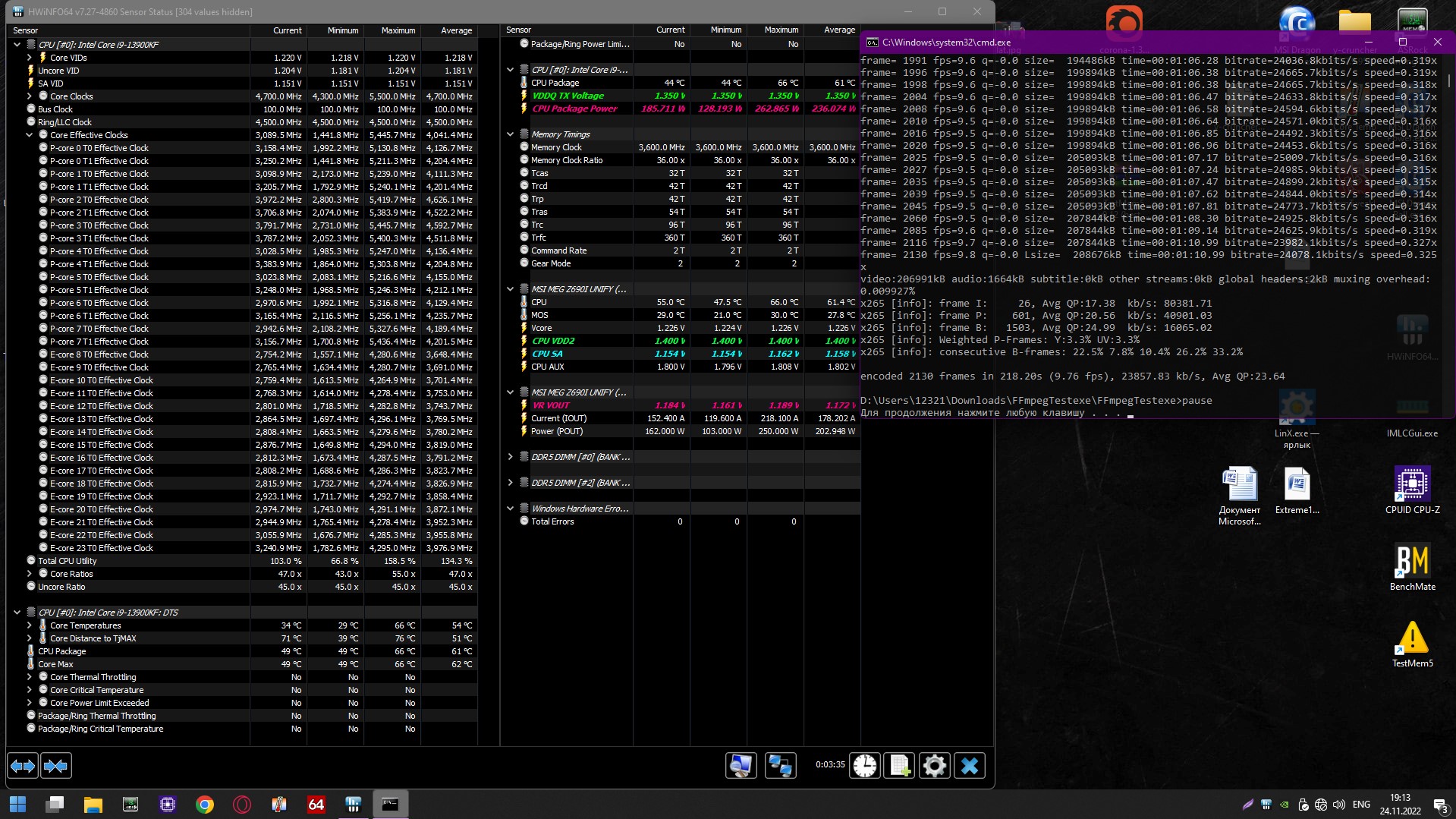This screenshot has width=1456, height=819.
Task: Open CPU-Z from the taskbar
Action: [x=168, y=804]
